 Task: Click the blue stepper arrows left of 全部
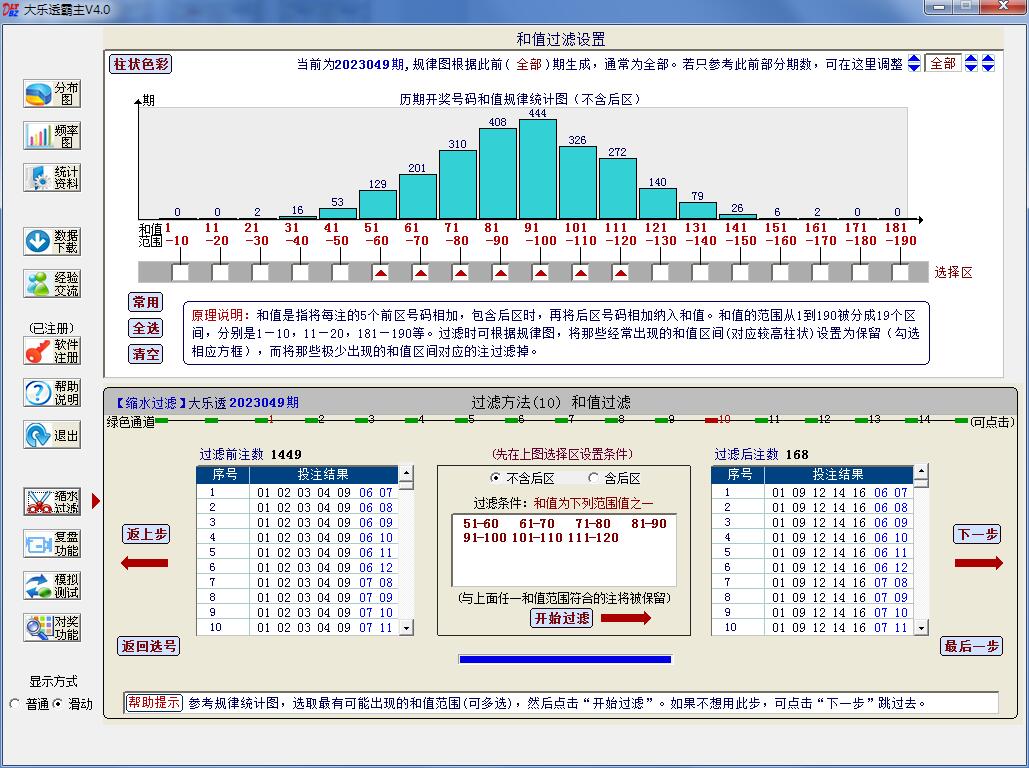[914, 64]
